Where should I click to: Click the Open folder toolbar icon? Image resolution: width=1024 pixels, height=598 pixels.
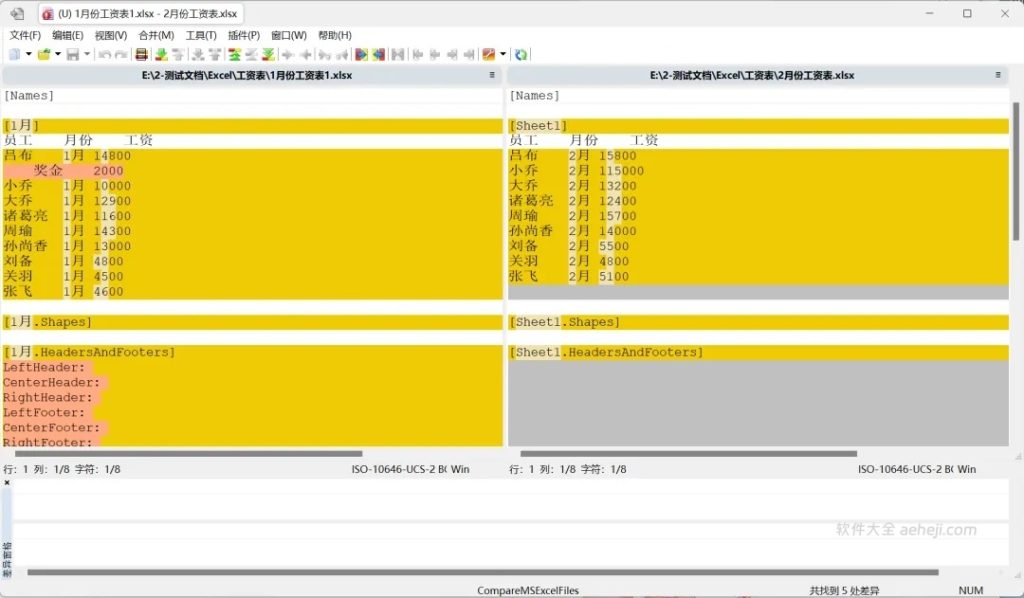click(x=44, y=54)
